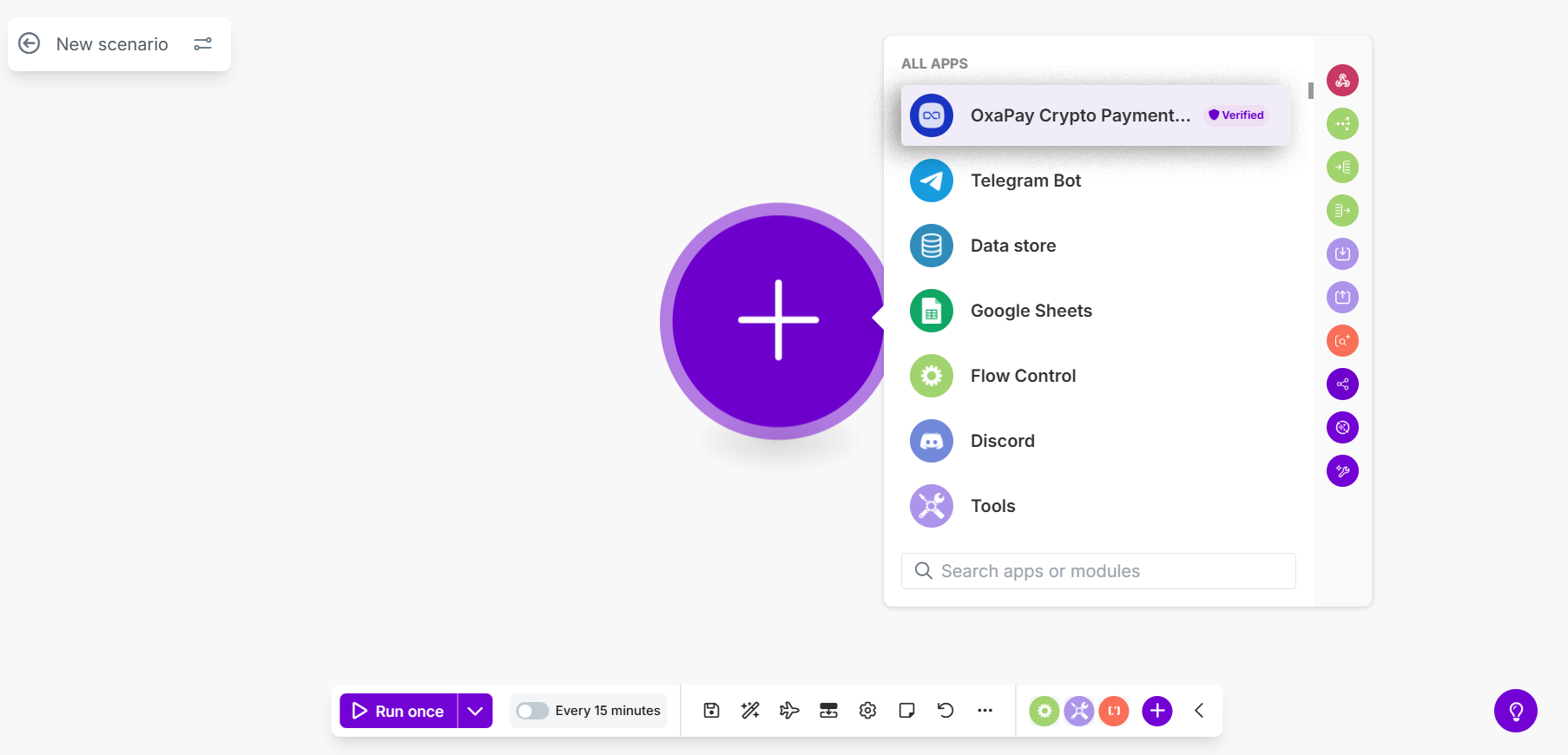Select Discord from the apps list
The width and height of the screenshot is (1568, 755).
pyautogui.click(x=1002, y=441)
